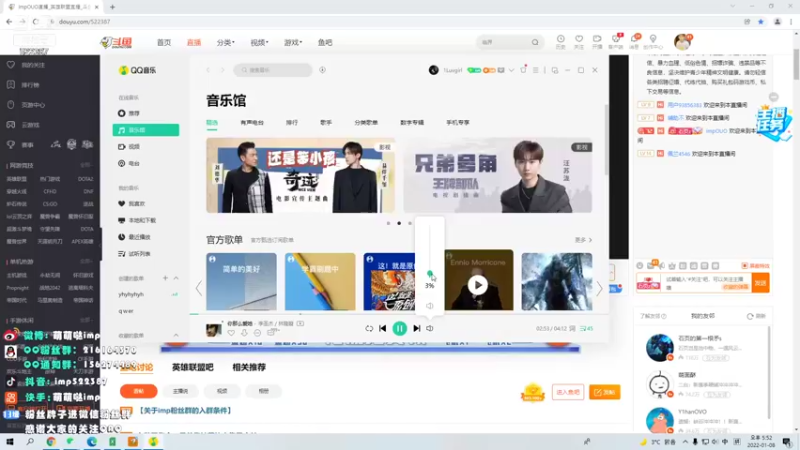
Task: Open Douyu 关注 follow icon
Action: 579,42
